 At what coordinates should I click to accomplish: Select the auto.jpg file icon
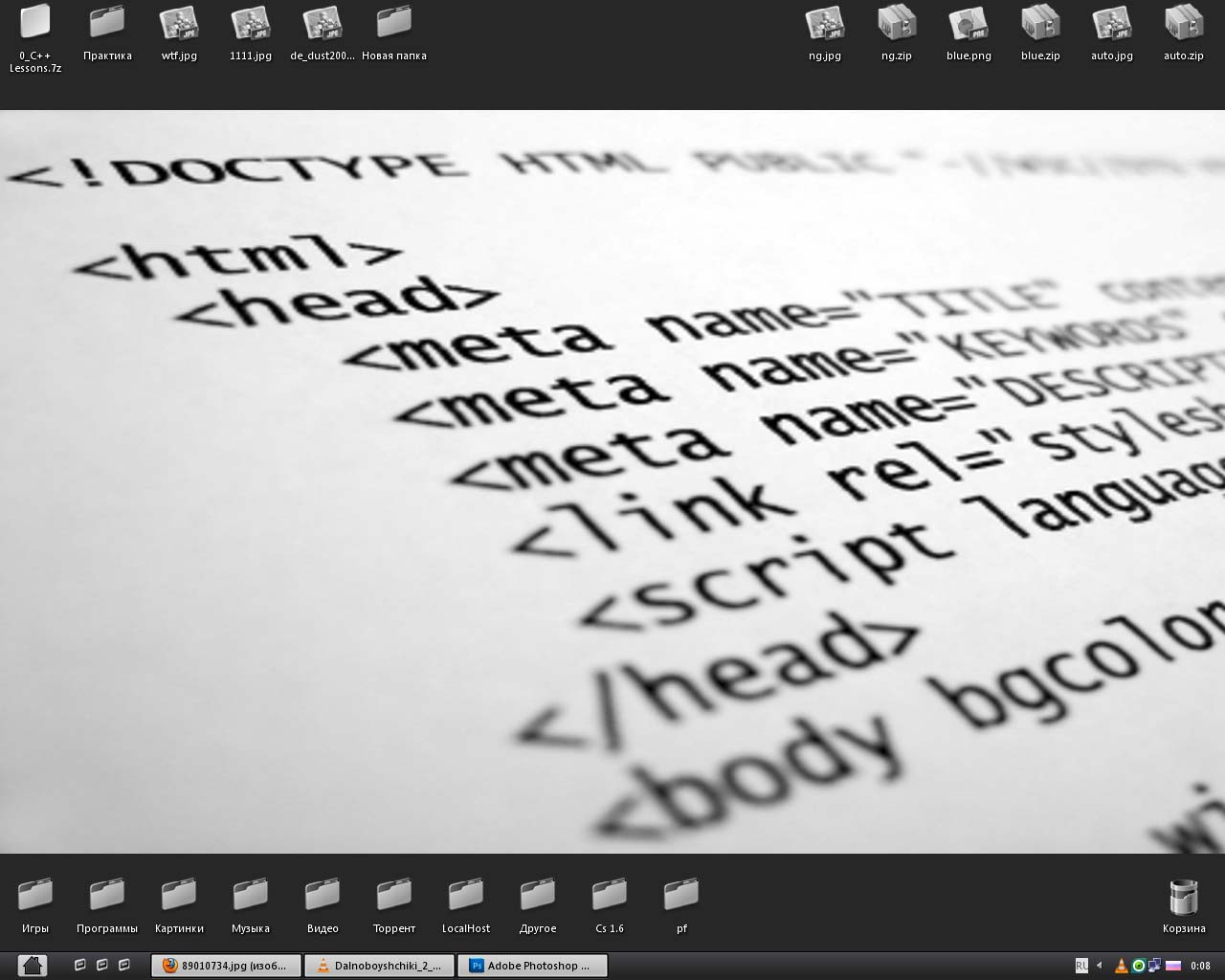point(1112,22)
